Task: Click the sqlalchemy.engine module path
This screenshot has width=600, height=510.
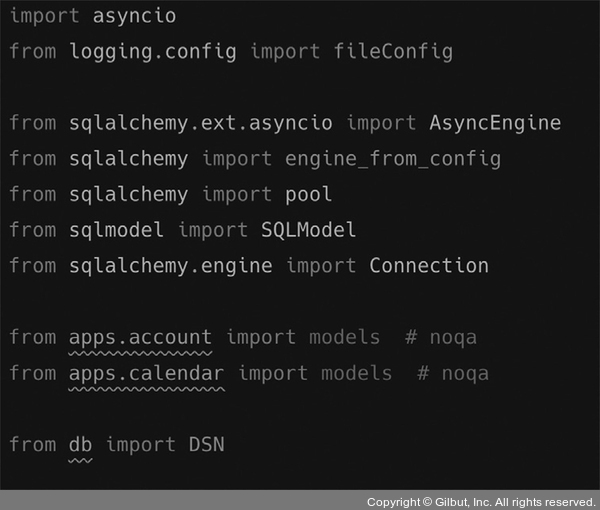Action: point(171,266)
